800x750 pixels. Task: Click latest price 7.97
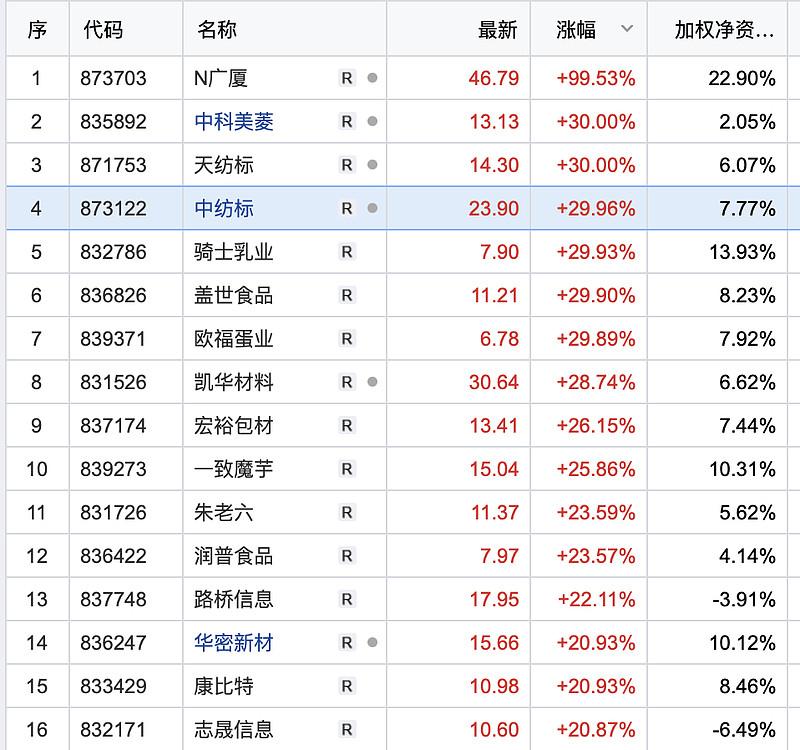499,556
